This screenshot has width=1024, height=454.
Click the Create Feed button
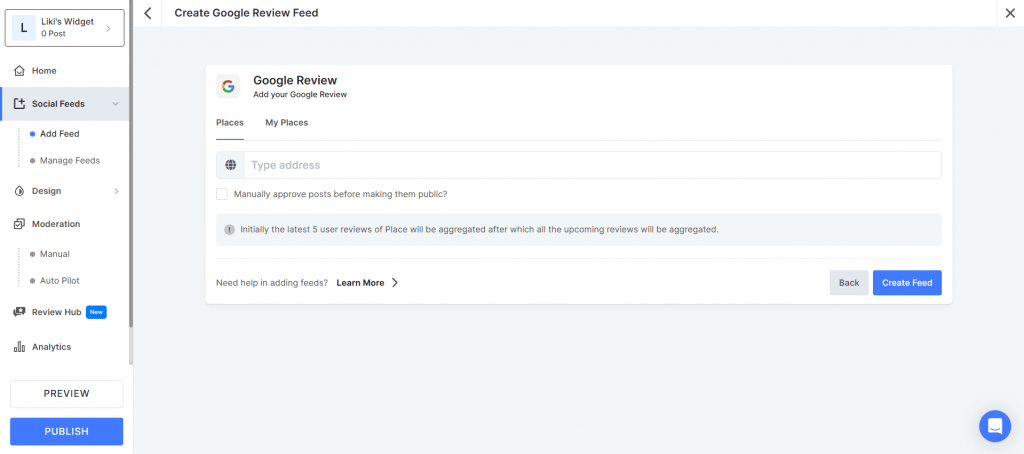click(907, 283)
